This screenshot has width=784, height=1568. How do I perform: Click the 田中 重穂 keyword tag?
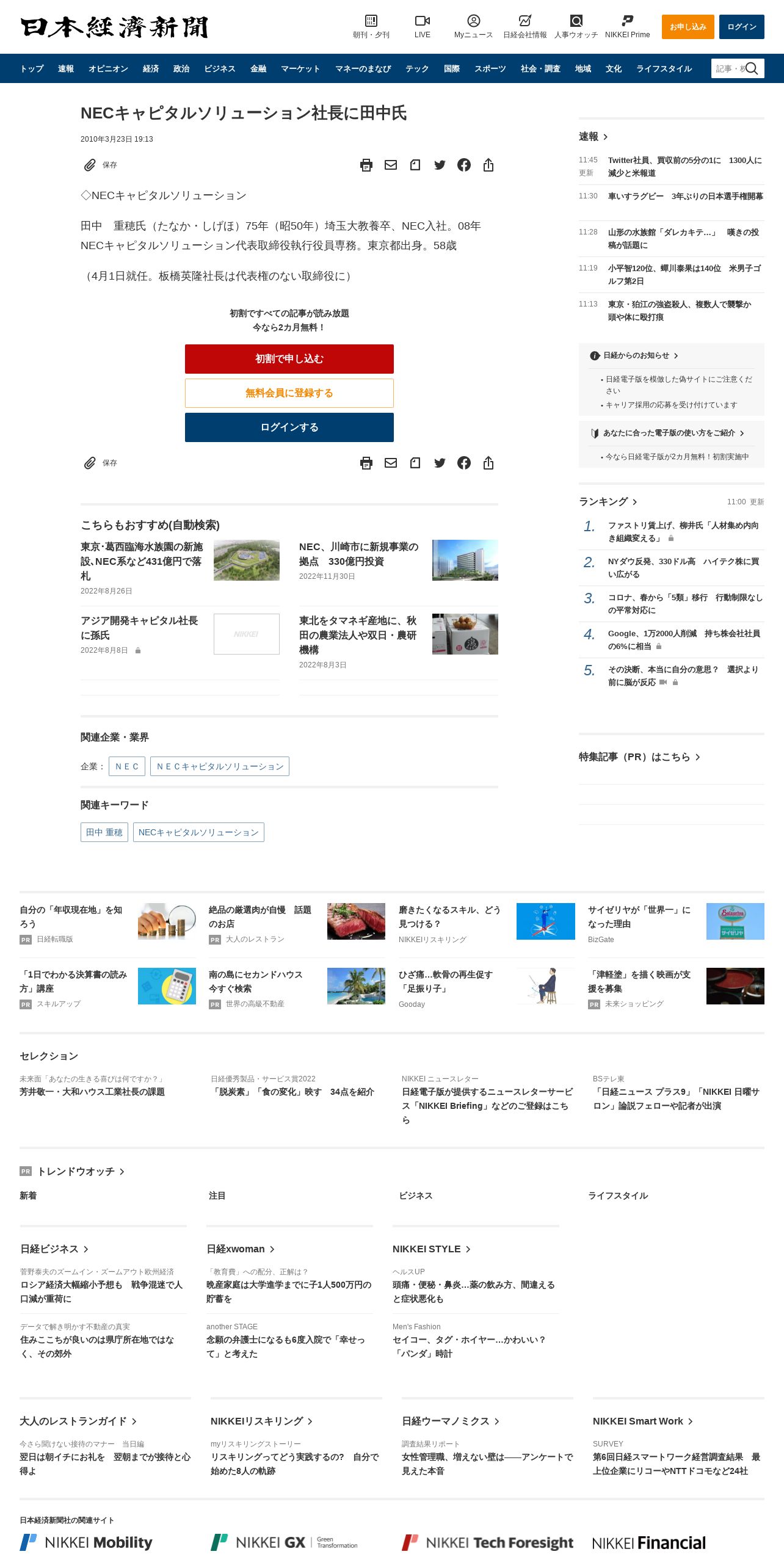click(x=104, y=832)
